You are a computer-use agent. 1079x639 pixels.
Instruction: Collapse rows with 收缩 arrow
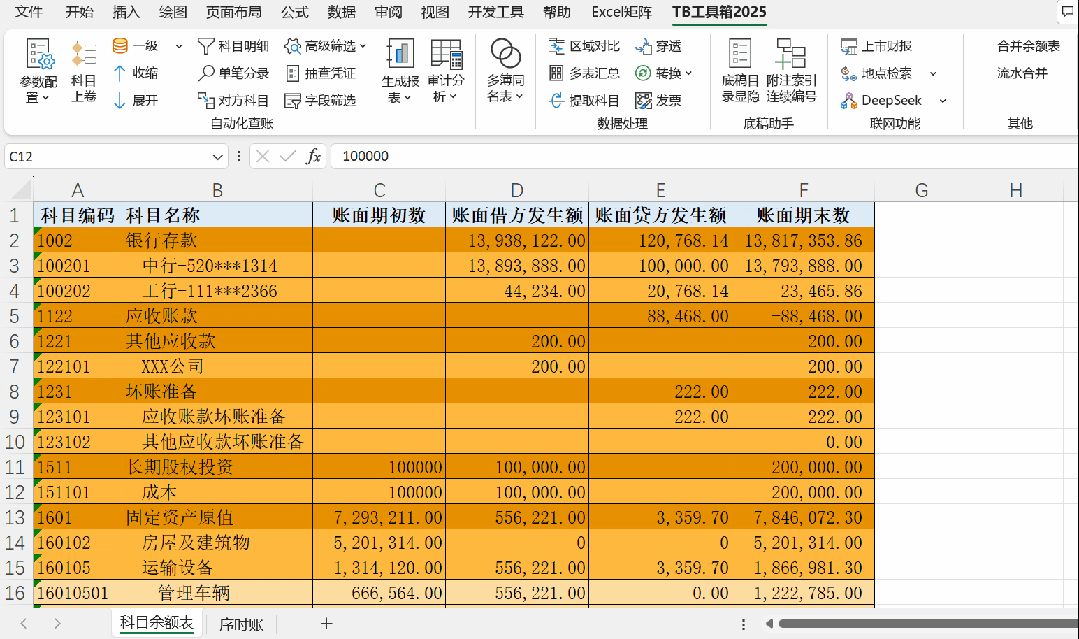[136, 73]
